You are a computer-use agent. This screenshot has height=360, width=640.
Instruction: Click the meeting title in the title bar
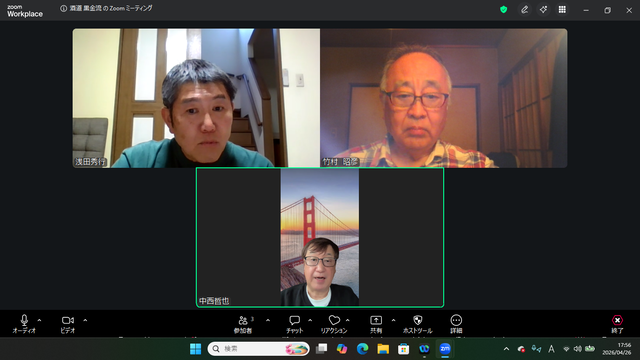click(111, 9)
